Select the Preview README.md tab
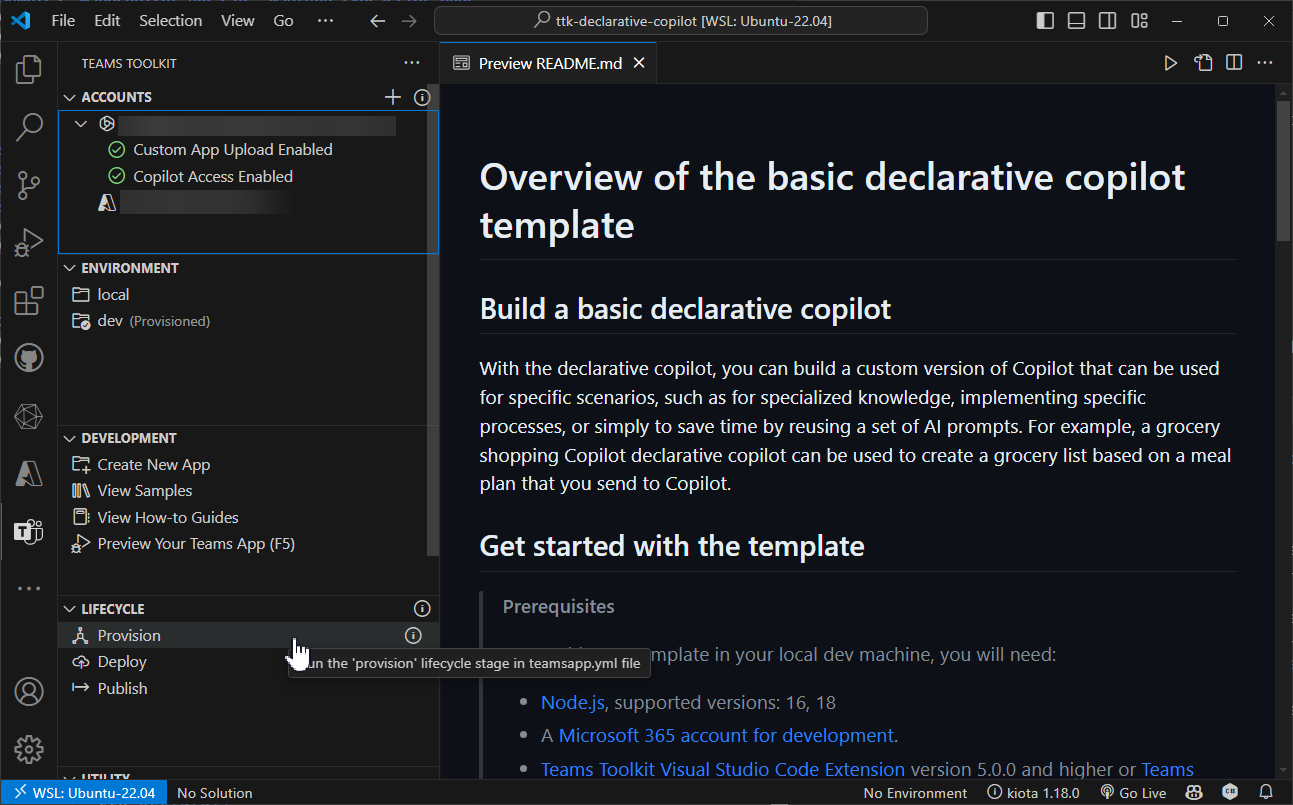Viewport: 1293px width, 805px height. (549, 63)
